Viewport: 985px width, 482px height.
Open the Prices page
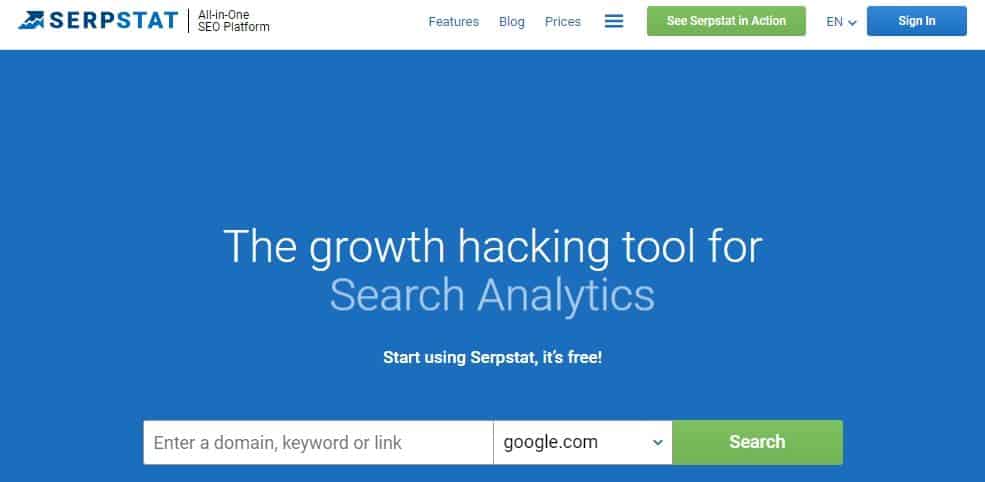click(x=563, y=21)
